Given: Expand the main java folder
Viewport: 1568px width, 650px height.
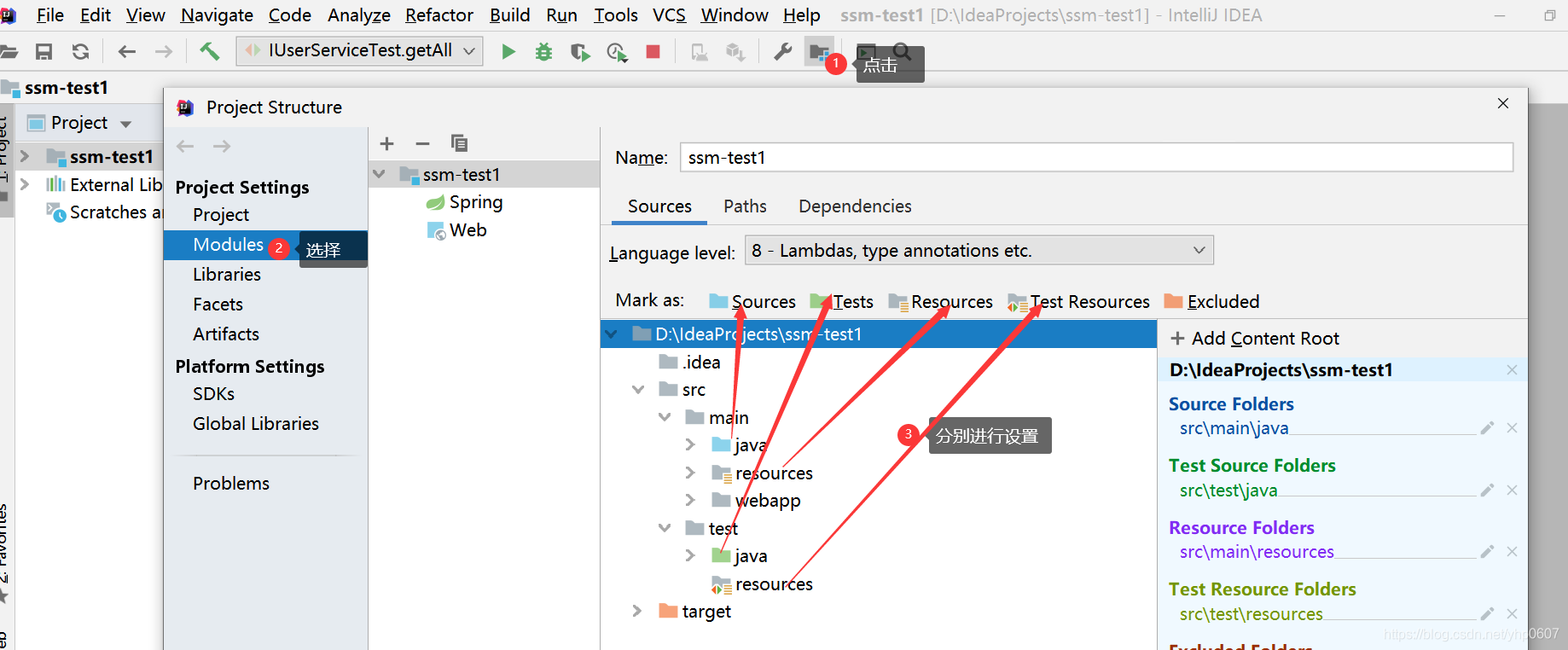Looking at the screenshot, I should (690, 445).
